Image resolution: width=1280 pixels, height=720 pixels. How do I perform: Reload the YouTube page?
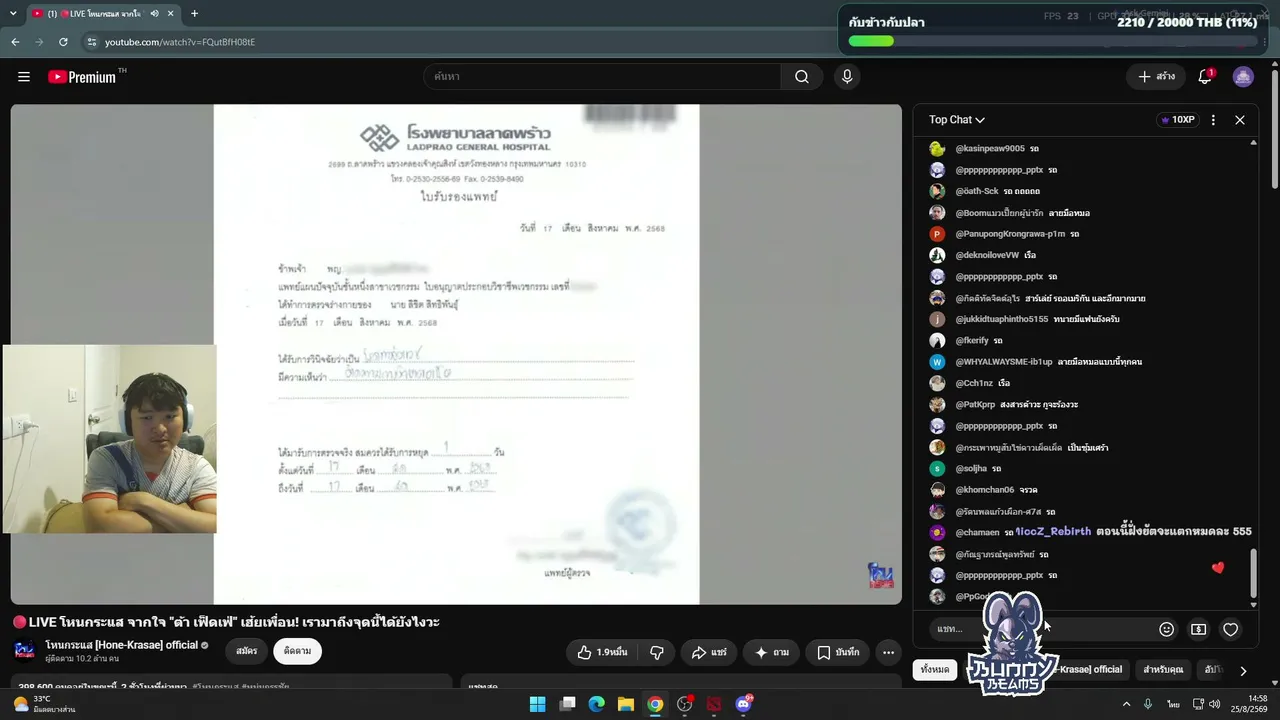63,42
